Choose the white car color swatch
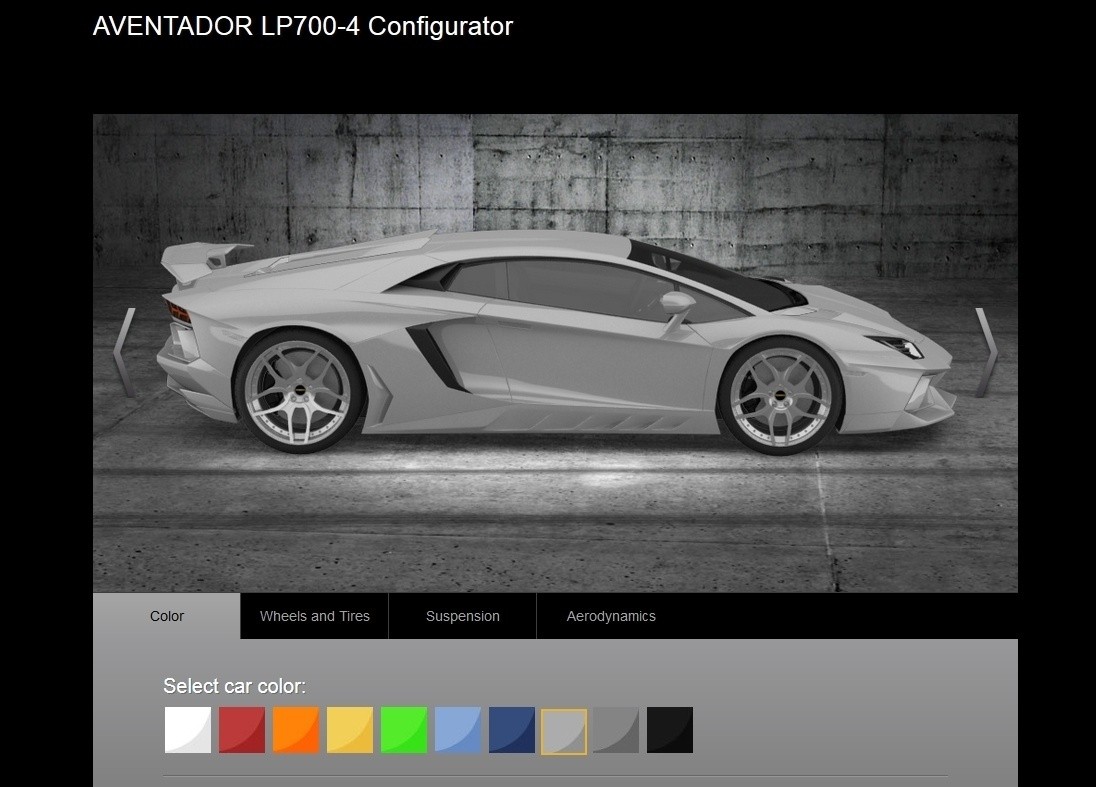The image size is (1096, 787). (x=188, y=730)
